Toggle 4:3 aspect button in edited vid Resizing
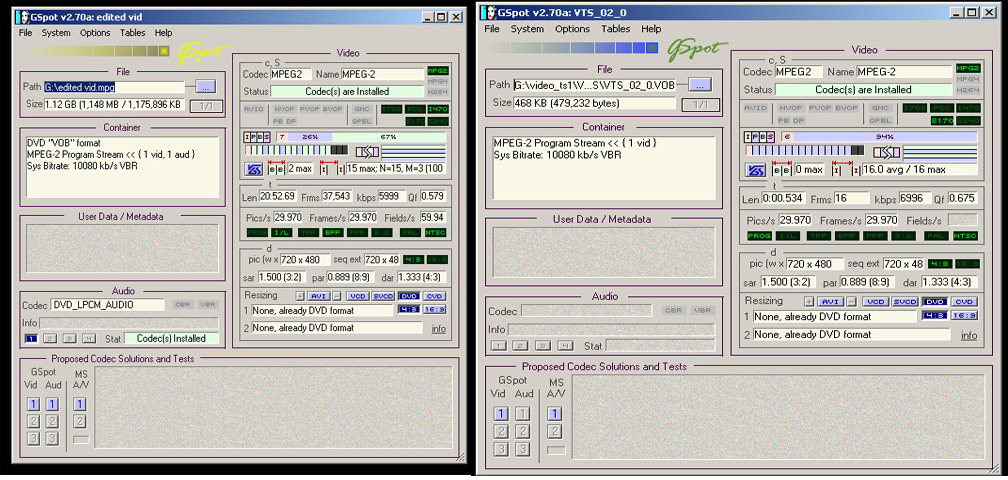The height and width of the screenshot is (480, 1008). point(409,310)
